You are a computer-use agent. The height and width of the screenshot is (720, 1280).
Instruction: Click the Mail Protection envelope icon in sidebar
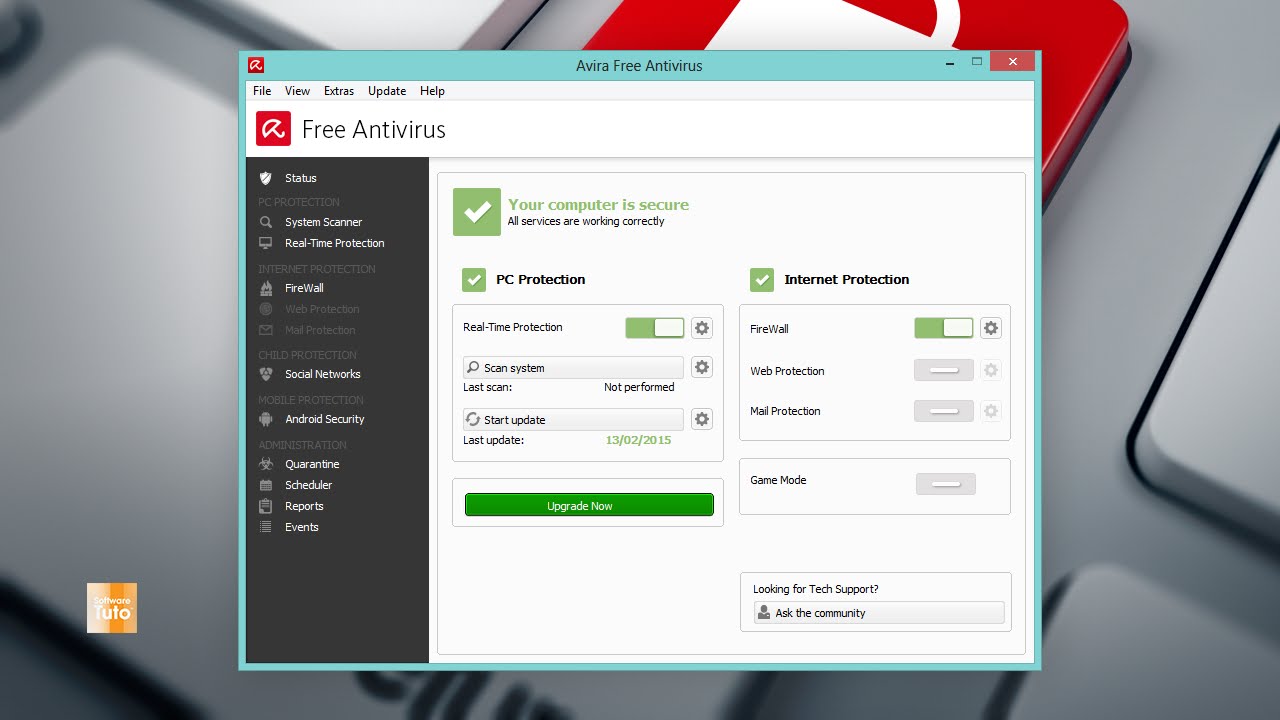point(266,330)
